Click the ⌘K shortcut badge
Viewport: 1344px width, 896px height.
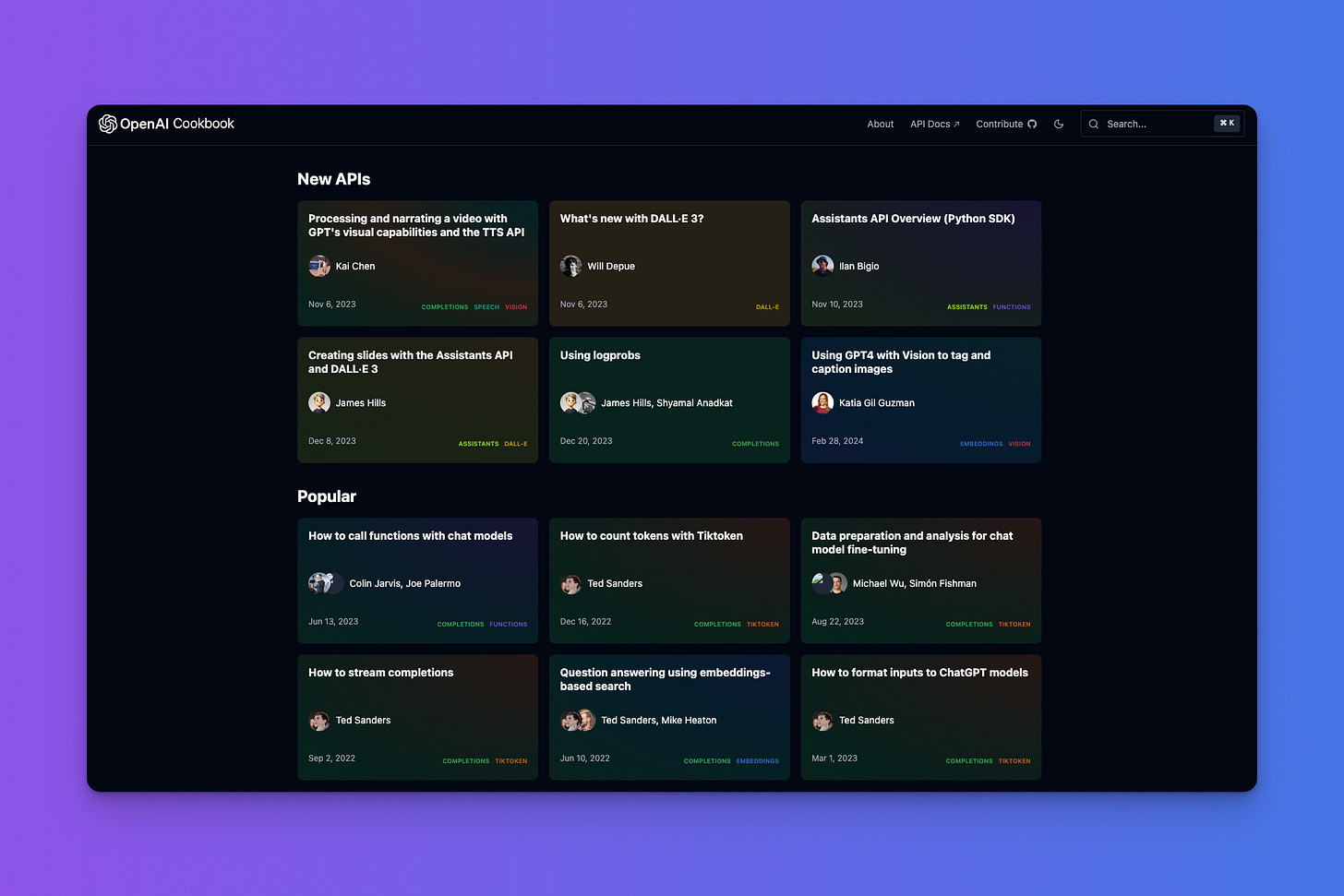[x=1227, y=123]
